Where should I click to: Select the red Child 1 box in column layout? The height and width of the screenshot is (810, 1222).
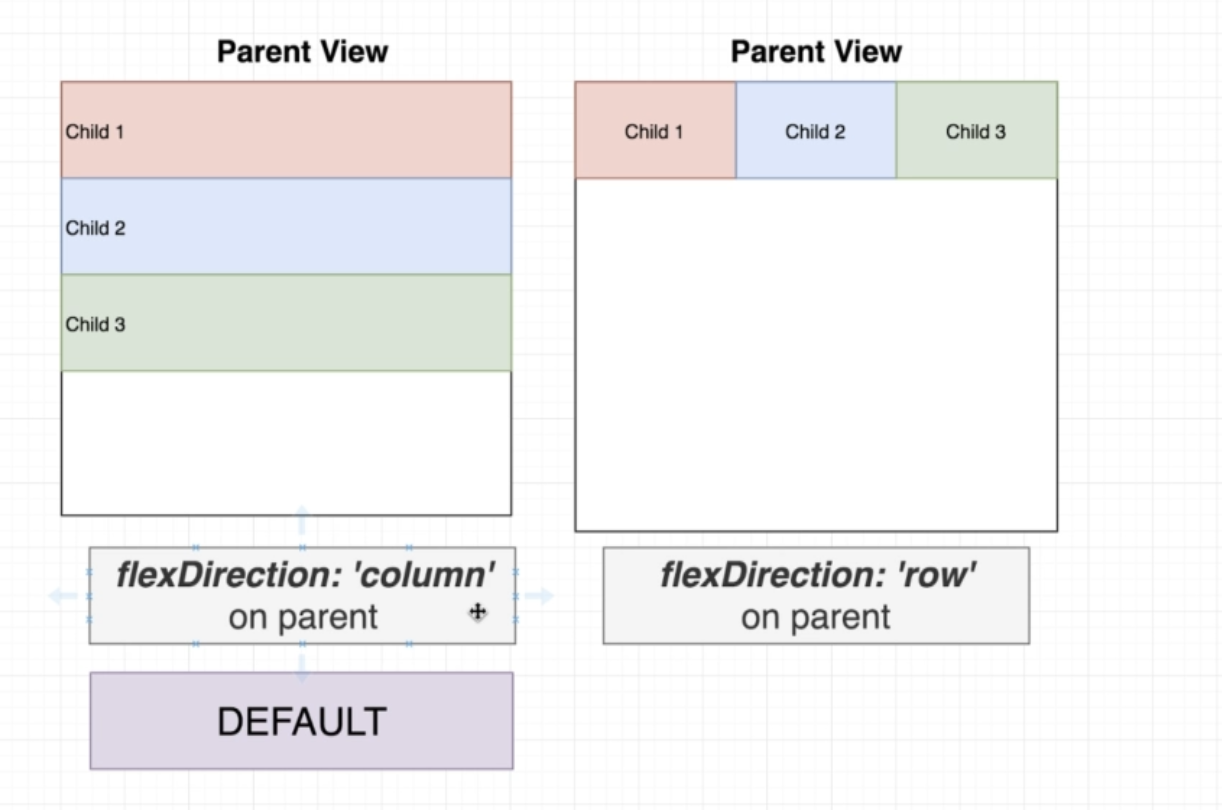click(x=286, y=130)
